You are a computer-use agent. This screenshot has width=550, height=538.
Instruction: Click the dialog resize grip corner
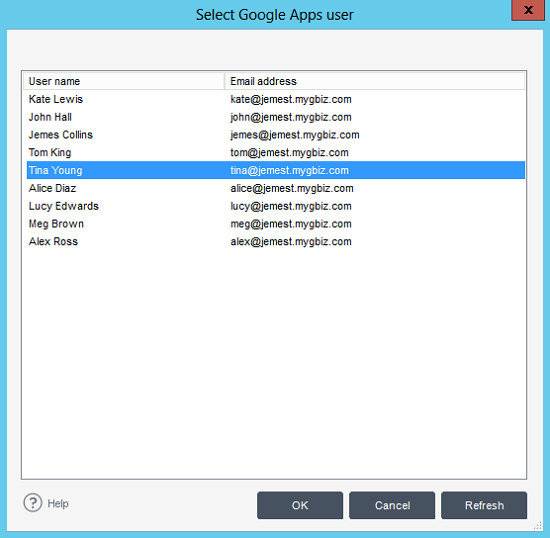coord(538,525)
